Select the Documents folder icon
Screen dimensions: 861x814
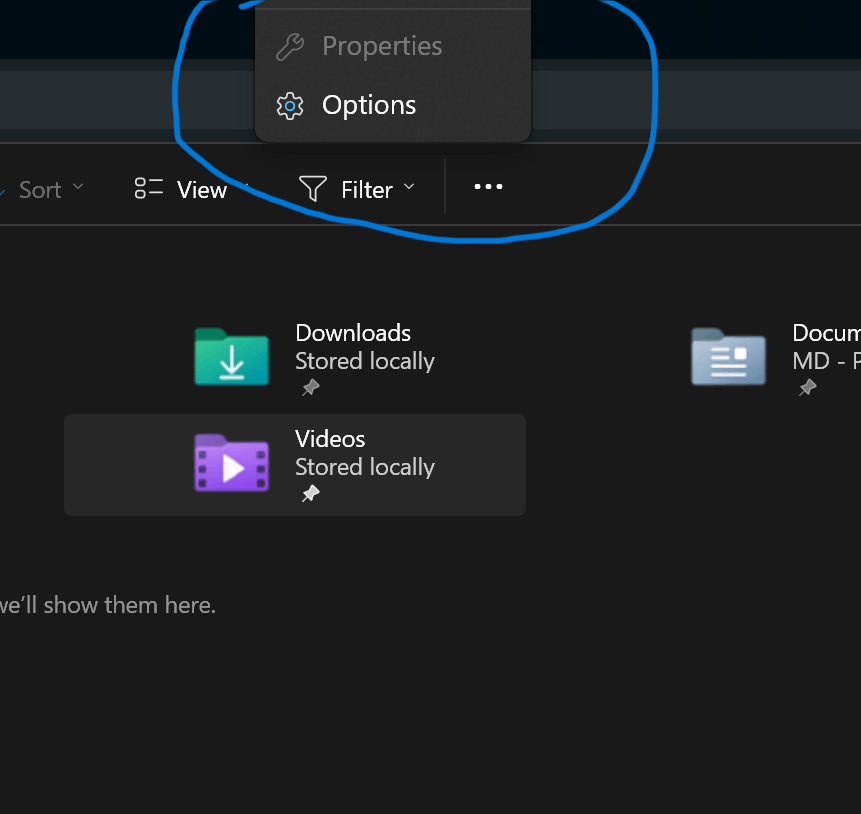tap(728, 357)
